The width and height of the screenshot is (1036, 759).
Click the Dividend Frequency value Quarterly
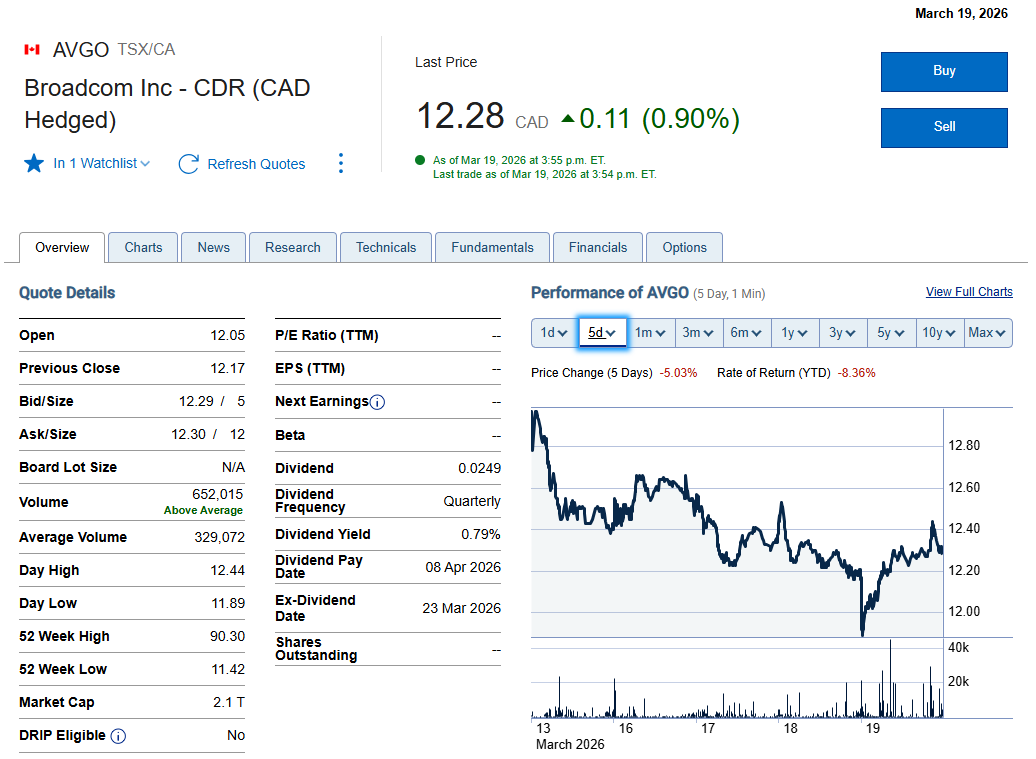click(472, 501)
